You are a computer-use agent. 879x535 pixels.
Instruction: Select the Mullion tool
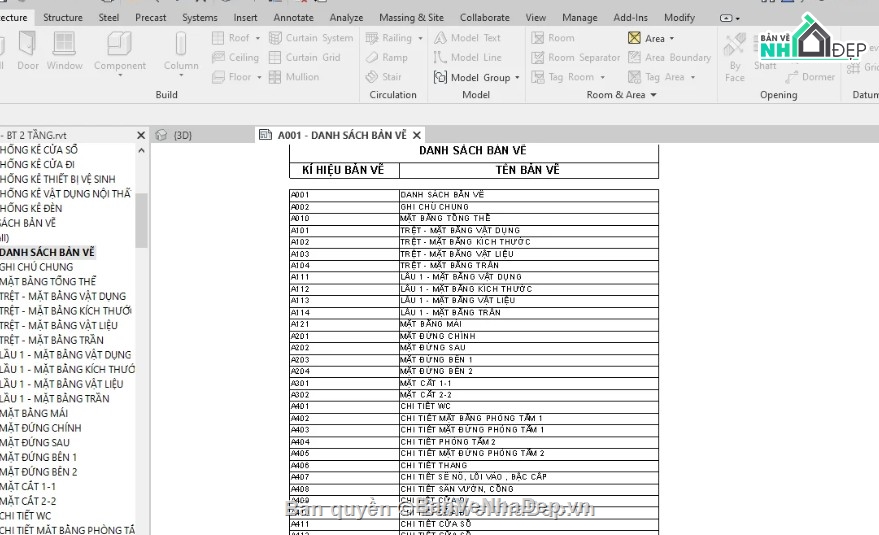pyautogui.click(x=294, y=77)
